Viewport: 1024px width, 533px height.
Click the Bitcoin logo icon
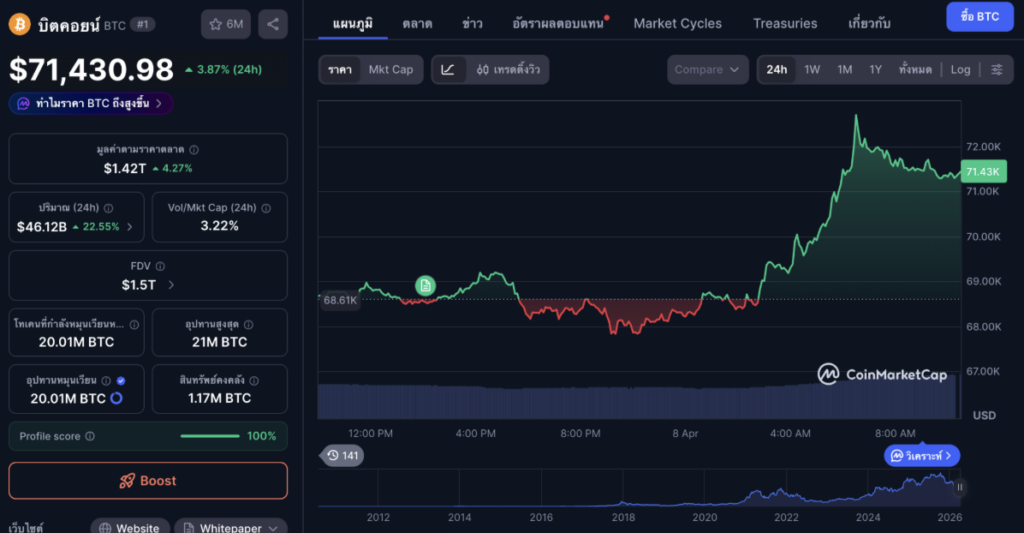click(19, 23)
